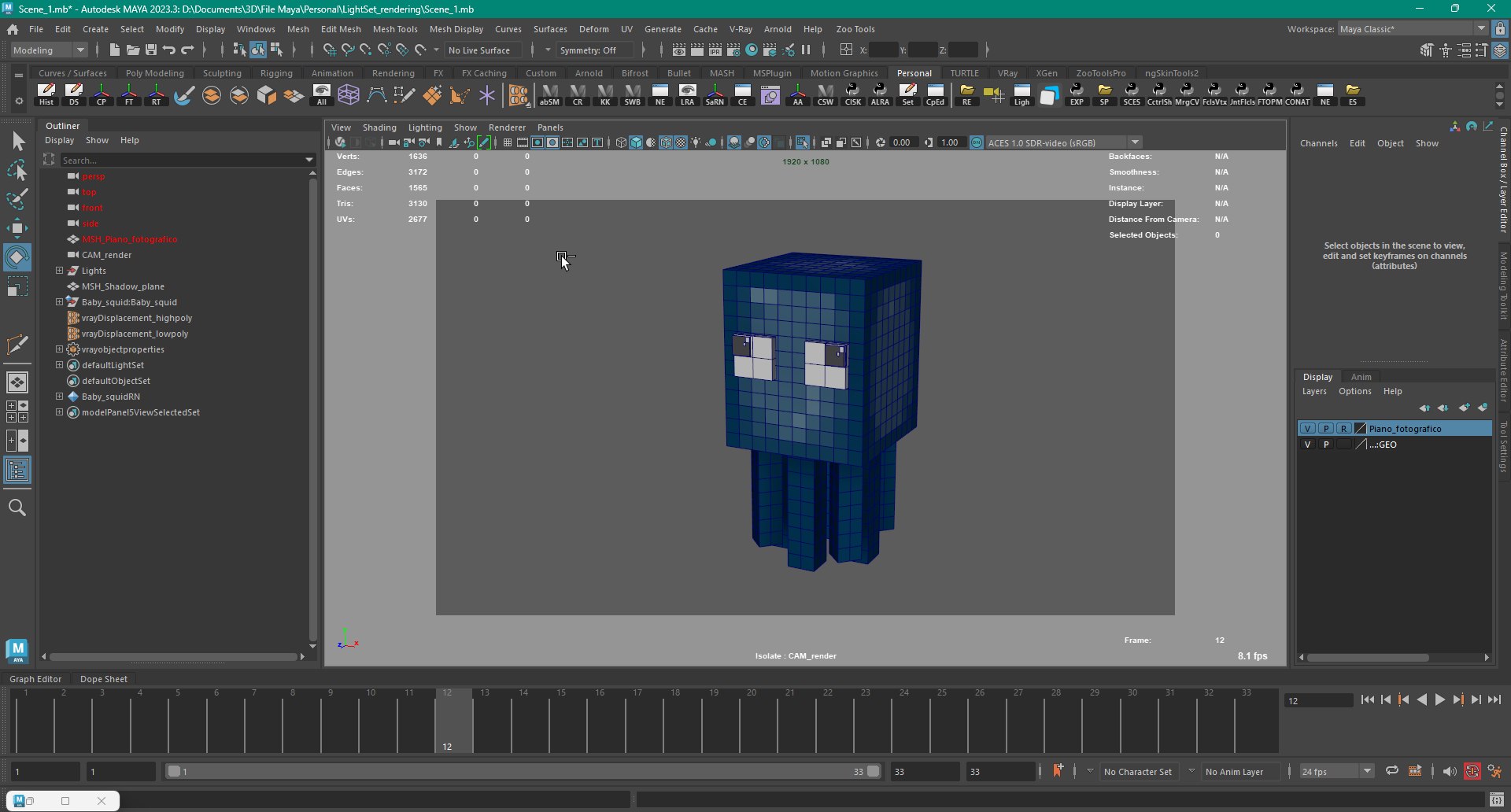Screen dimensions: 1511x812
Task: Click the Undo arrow icon
Action: (169, 50)
